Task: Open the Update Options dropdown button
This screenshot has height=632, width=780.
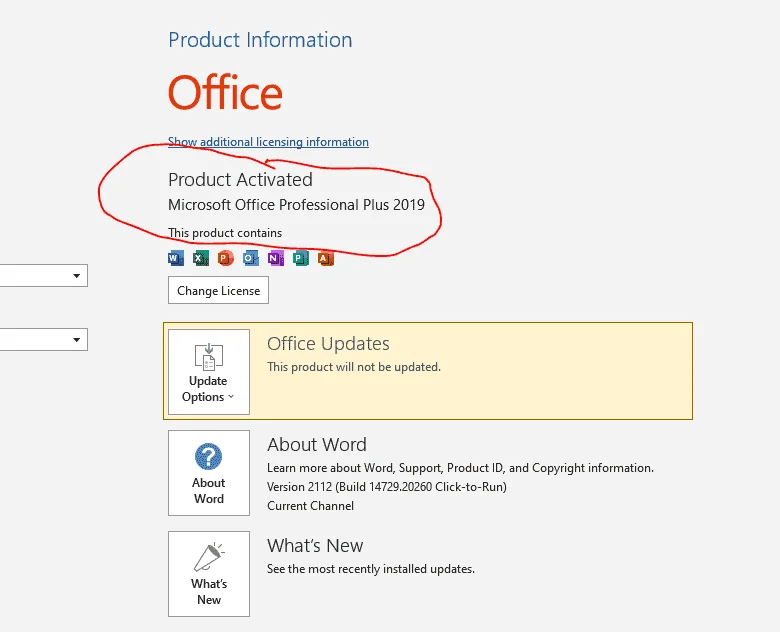Action: click(209, 372)
